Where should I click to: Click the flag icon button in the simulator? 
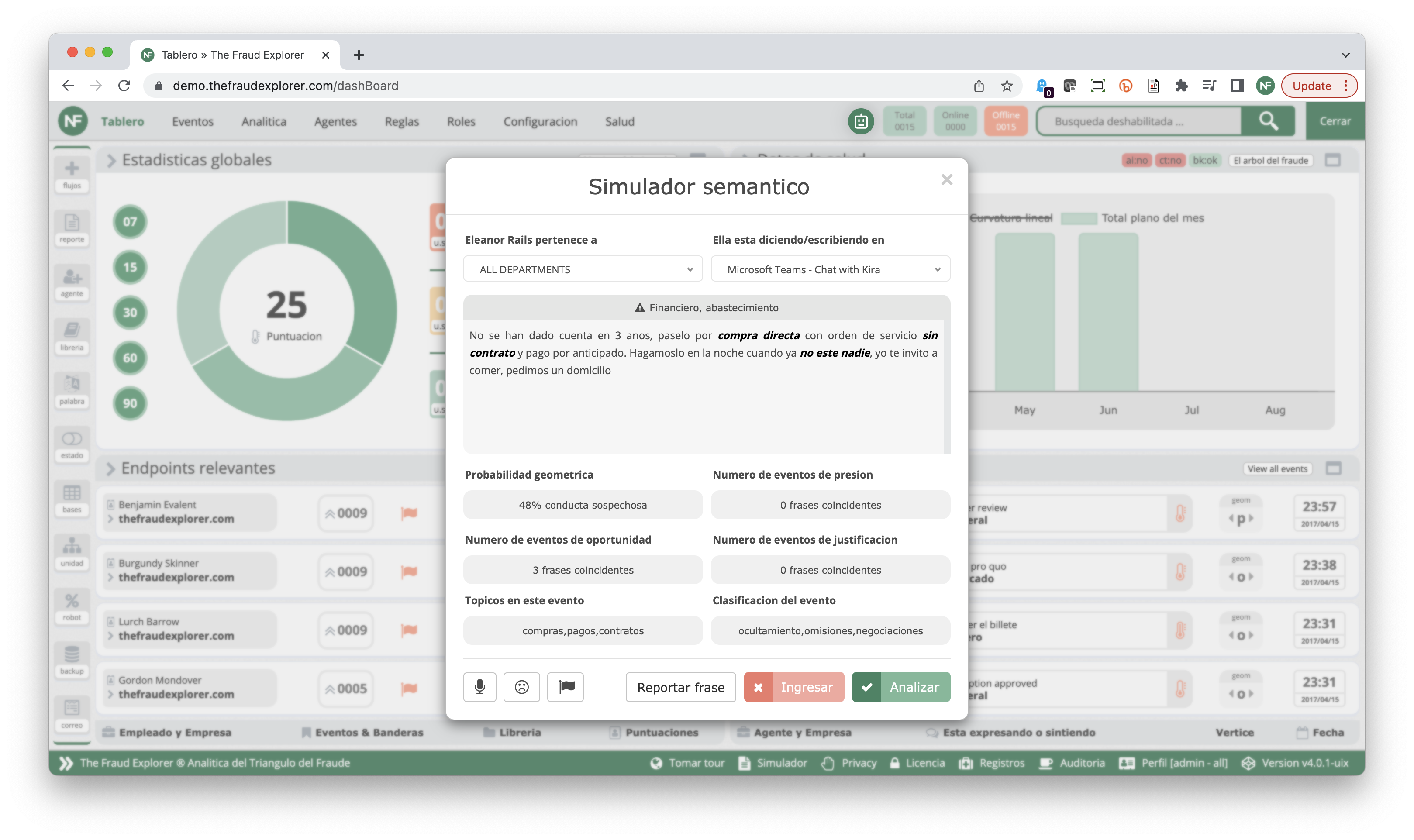[x=566, y=687]
